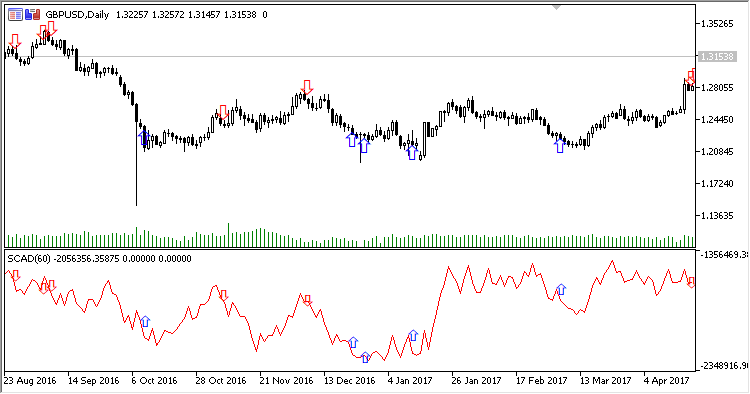Image resolution: width=750 pixels, height=394 pixels.
Task: Click the 13 Mar 2017 date label
Action: coord(606,381)
